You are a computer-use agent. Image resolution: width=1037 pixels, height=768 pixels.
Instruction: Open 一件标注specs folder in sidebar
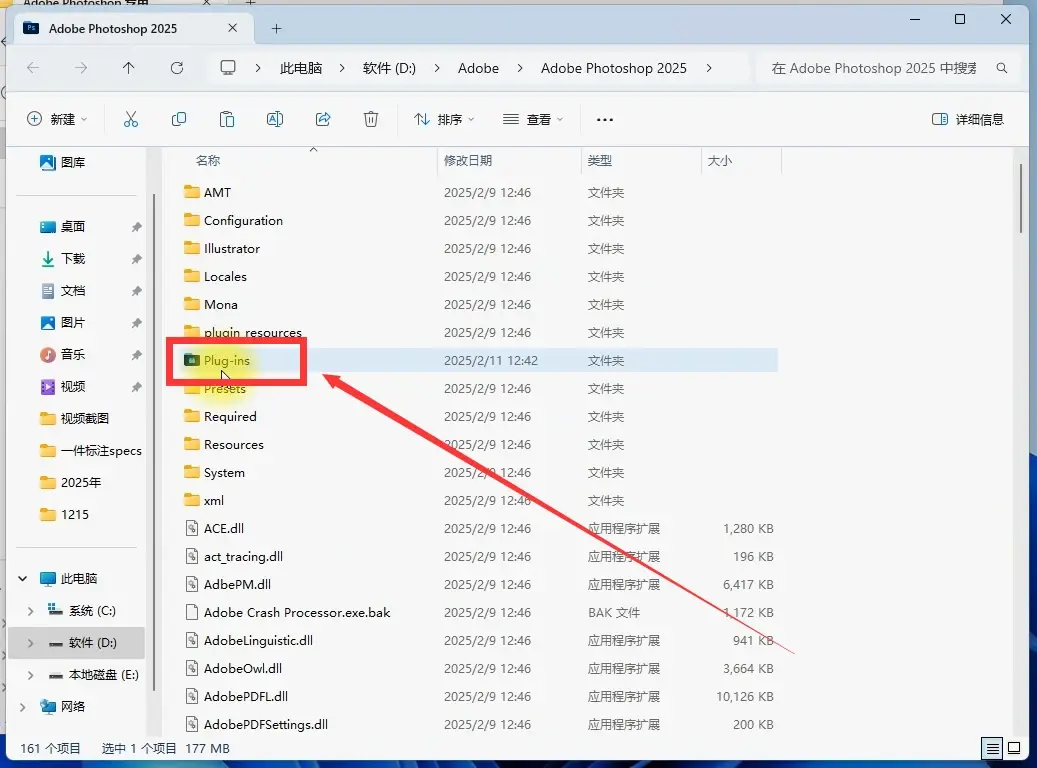coord(91,450)
